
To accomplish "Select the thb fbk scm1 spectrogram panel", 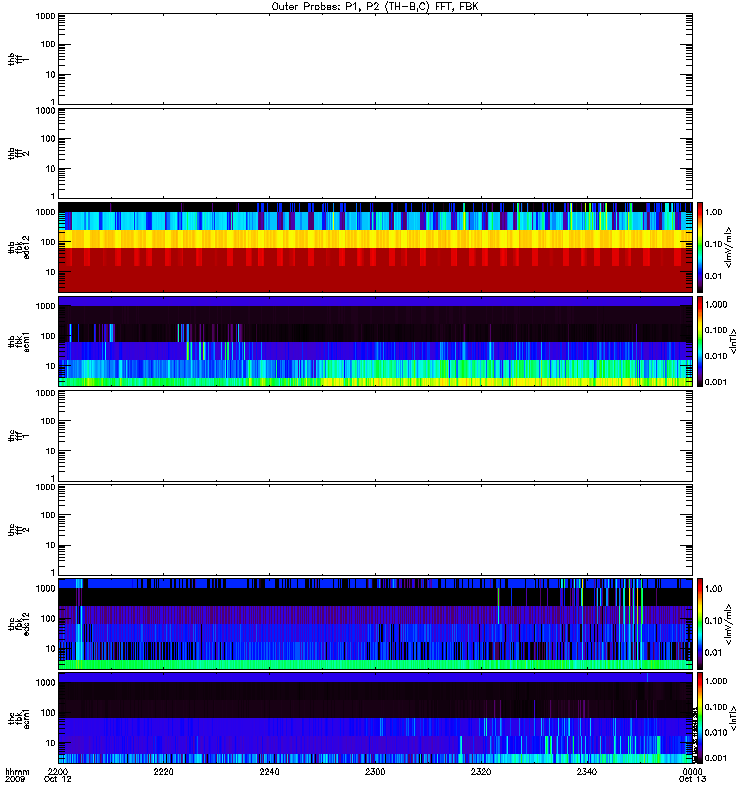I will click(x=375, y=341).
